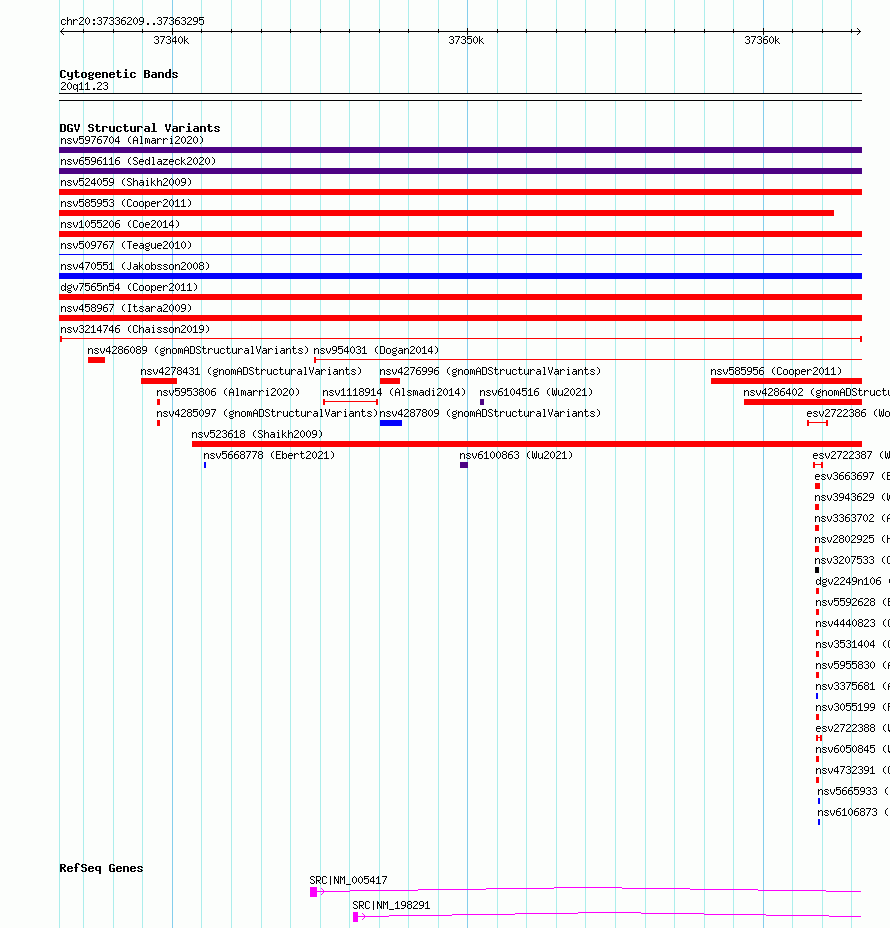This screenshot has height=928, width=890.
Task: Click the RefSeq Genes track title
Action: click(101, 868)
